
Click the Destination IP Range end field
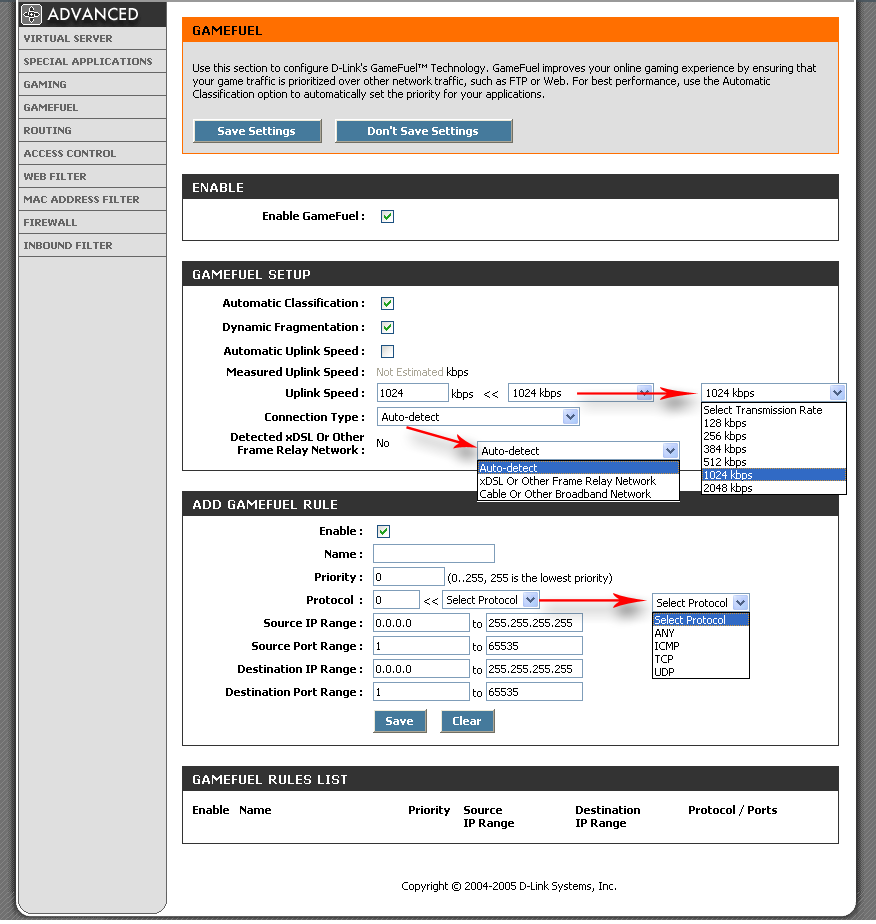534,669
